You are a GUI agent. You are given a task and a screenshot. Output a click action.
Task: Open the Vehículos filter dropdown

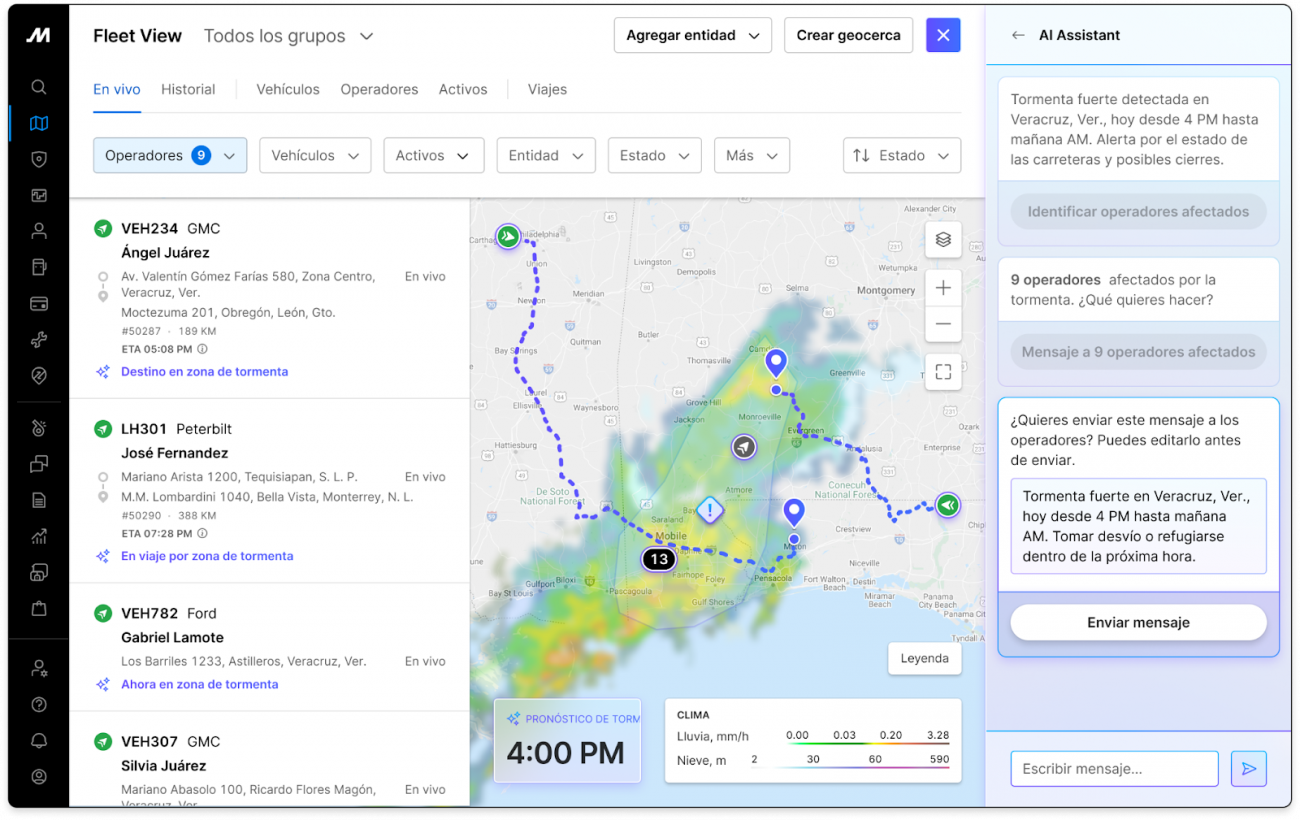tap(315, 156)
